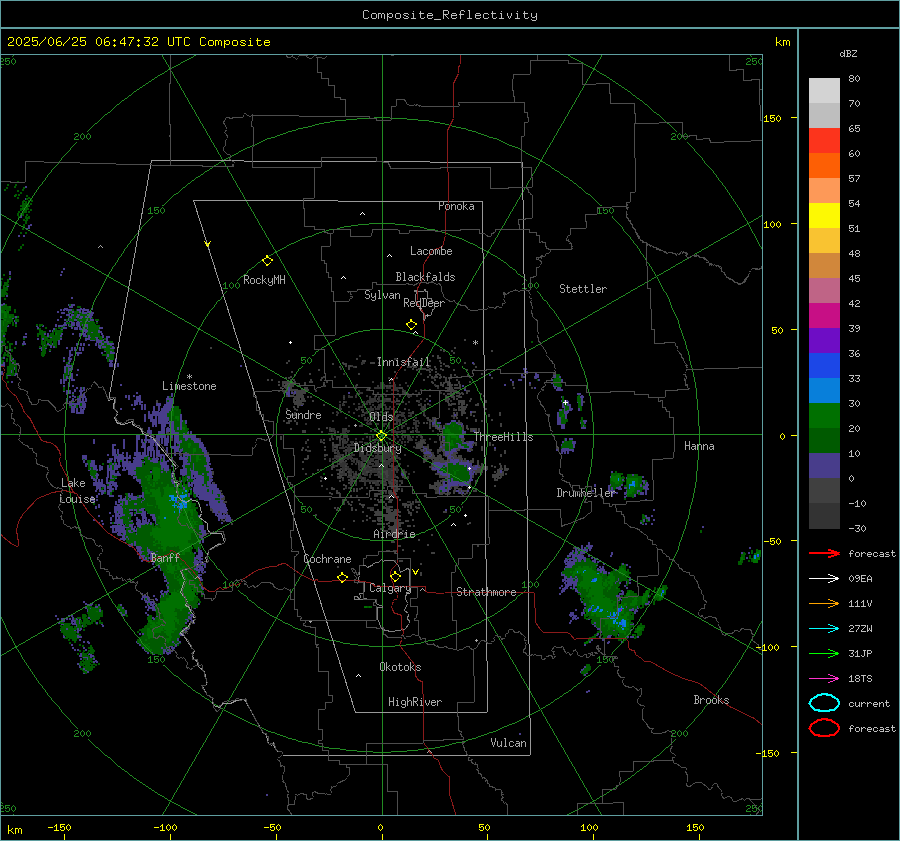Click the ThreeHills map label
Image resolution: width=900 pixels, height=841 pixels.
(x=503, y=437)
